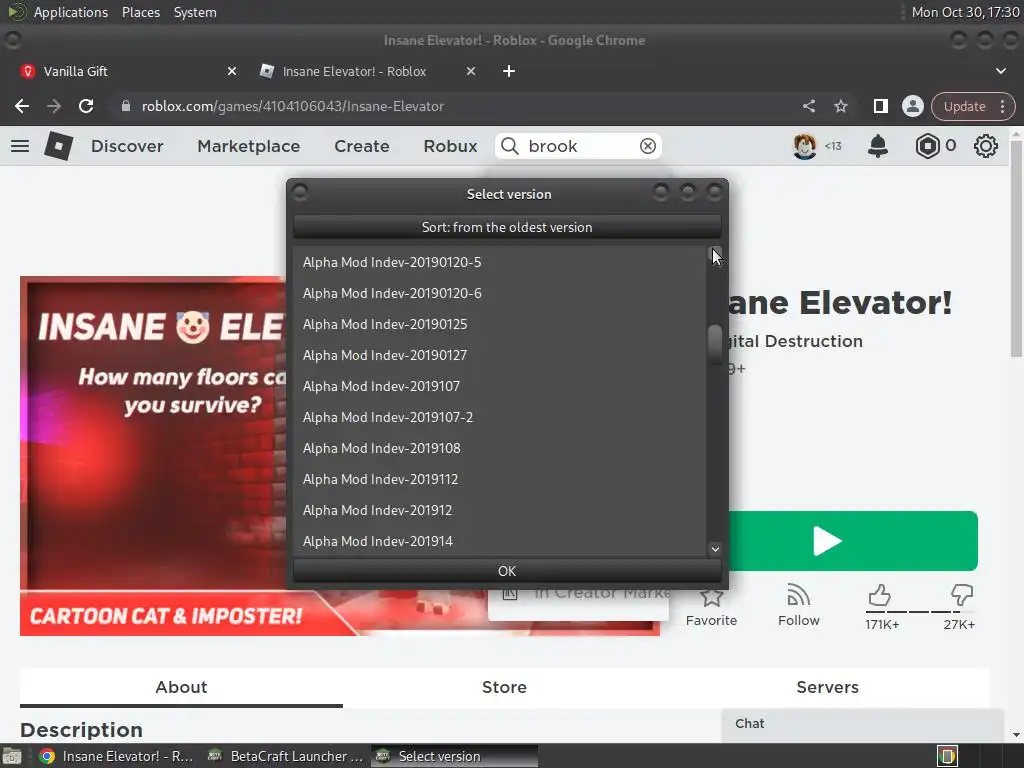1024x768 pixels.
Task: Click Insane Elevator Chrome taskbar item
Action: [x=116, y=756]
